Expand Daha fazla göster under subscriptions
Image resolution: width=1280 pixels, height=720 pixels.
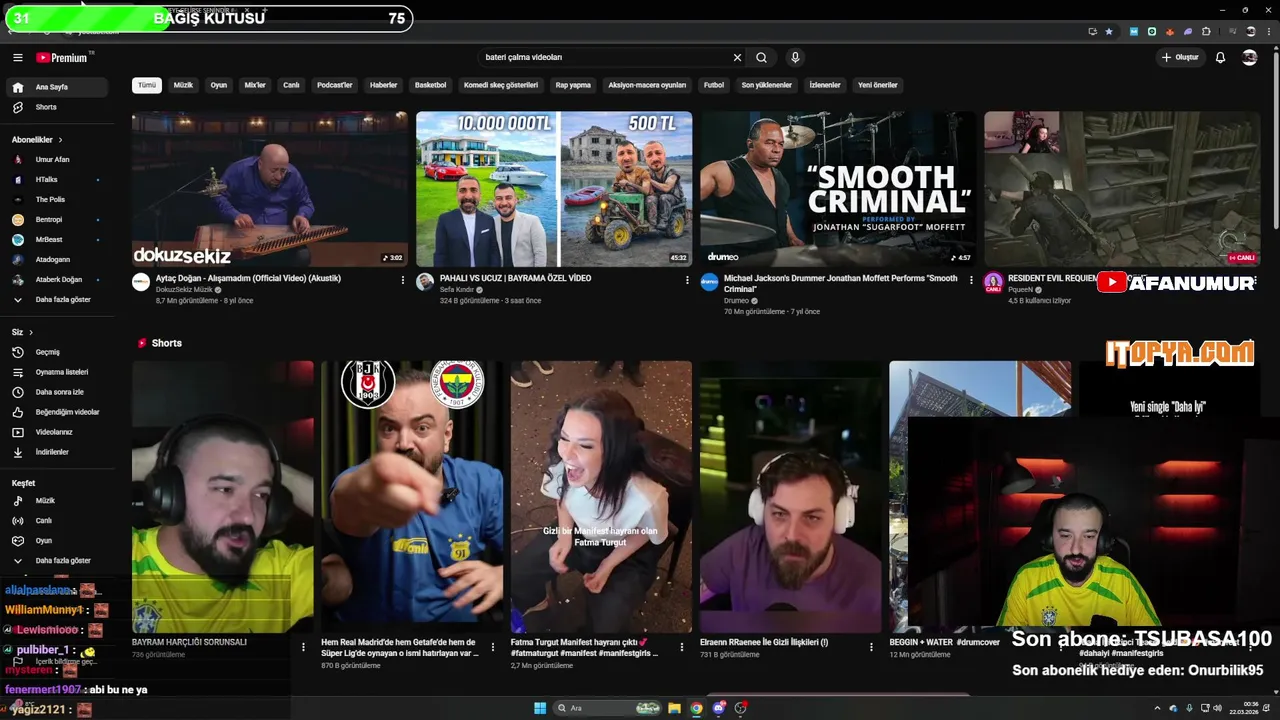coord(57,299)
